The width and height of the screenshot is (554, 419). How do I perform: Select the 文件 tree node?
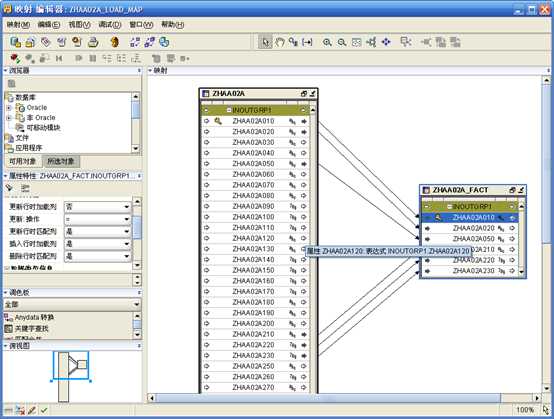click(22, 138)
